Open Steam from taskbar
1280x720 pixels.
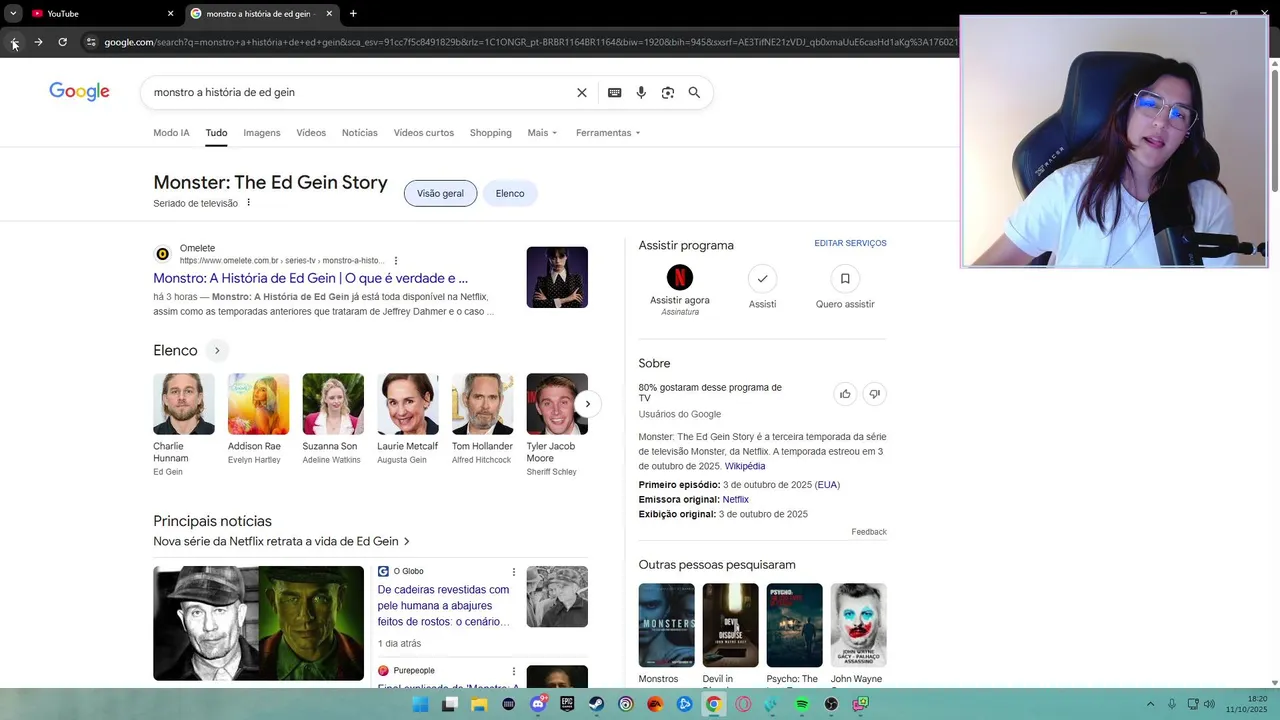click(x=597, y=704)
